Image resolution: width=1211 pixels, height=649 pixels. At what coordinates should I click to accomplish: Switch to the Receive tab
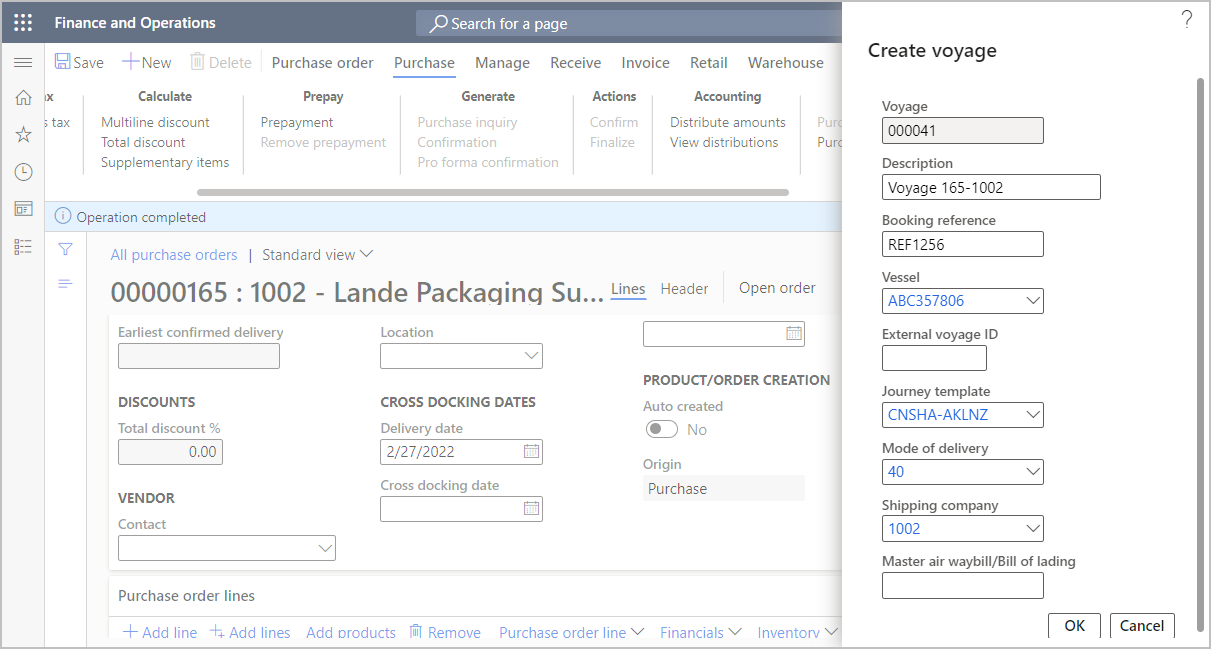[576, 62]
